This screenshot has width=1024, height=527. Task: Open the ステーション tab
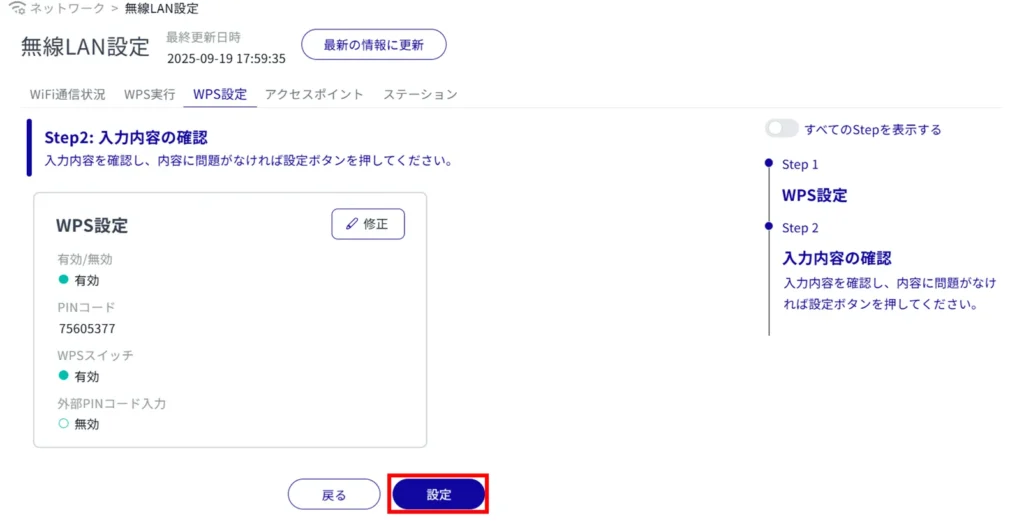click(420, 95)
